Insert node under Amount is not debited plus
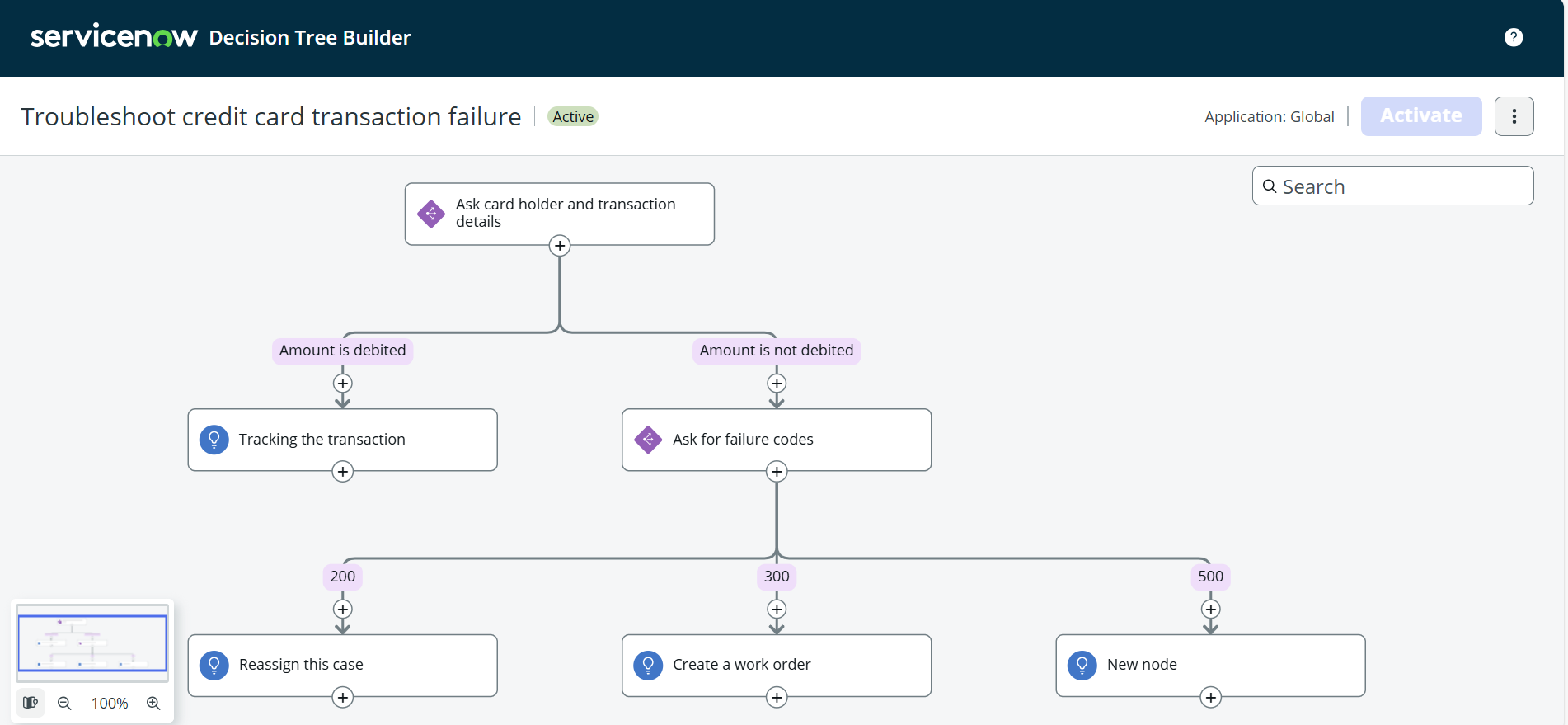This screenshot has height=725, width=1568. click(x=777, y=384)
